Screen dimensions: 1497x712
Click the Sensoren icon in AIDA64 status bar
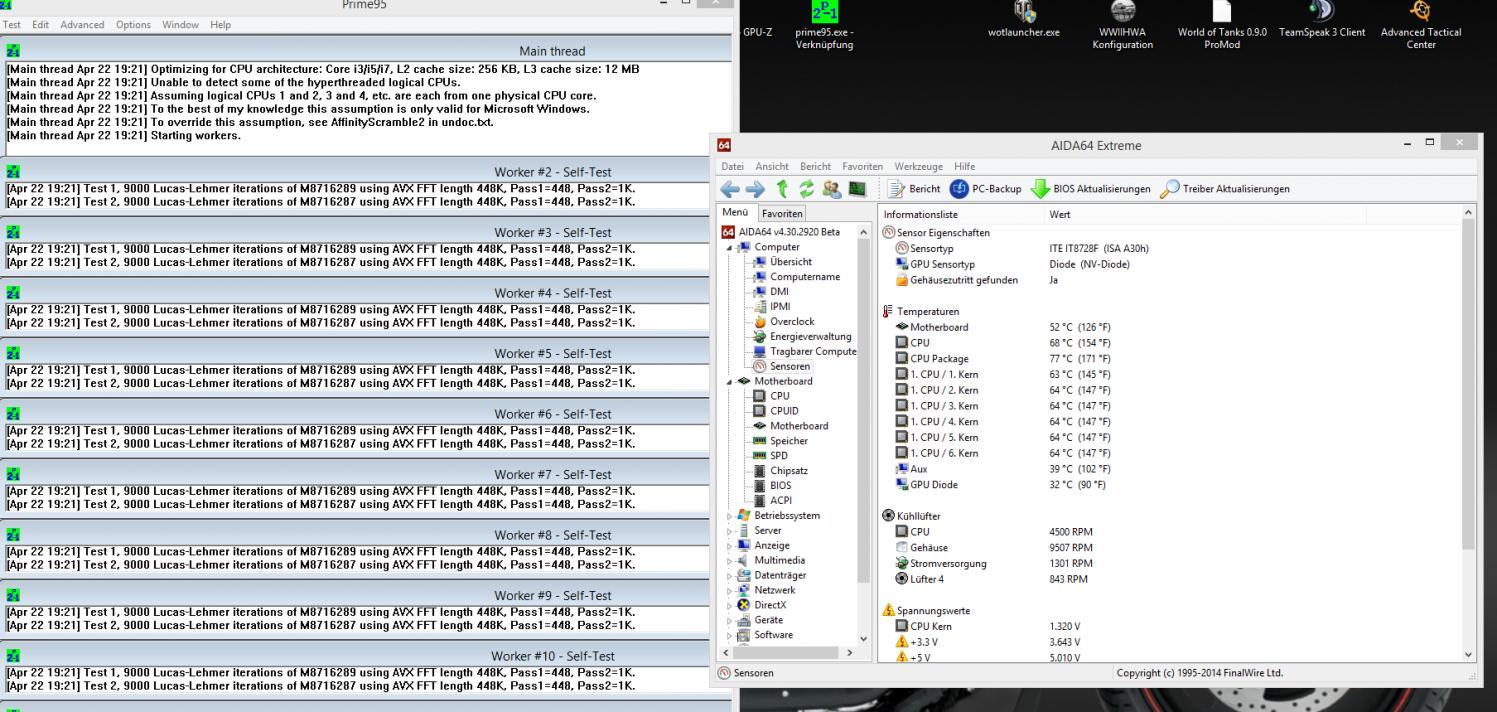tap(724, 673)
